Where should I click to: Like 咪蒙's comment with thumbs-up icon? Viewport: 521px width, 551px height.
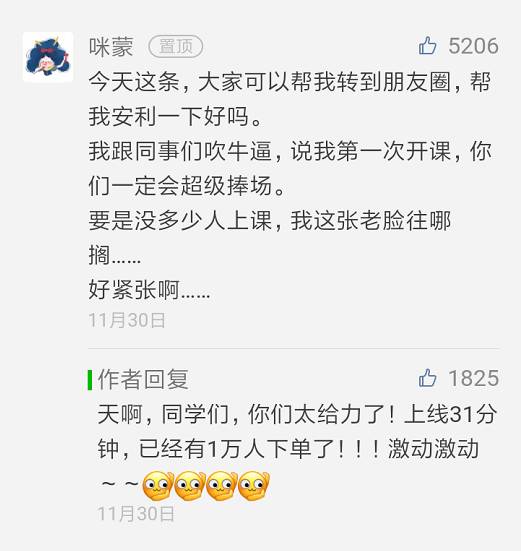pos(428,46)
